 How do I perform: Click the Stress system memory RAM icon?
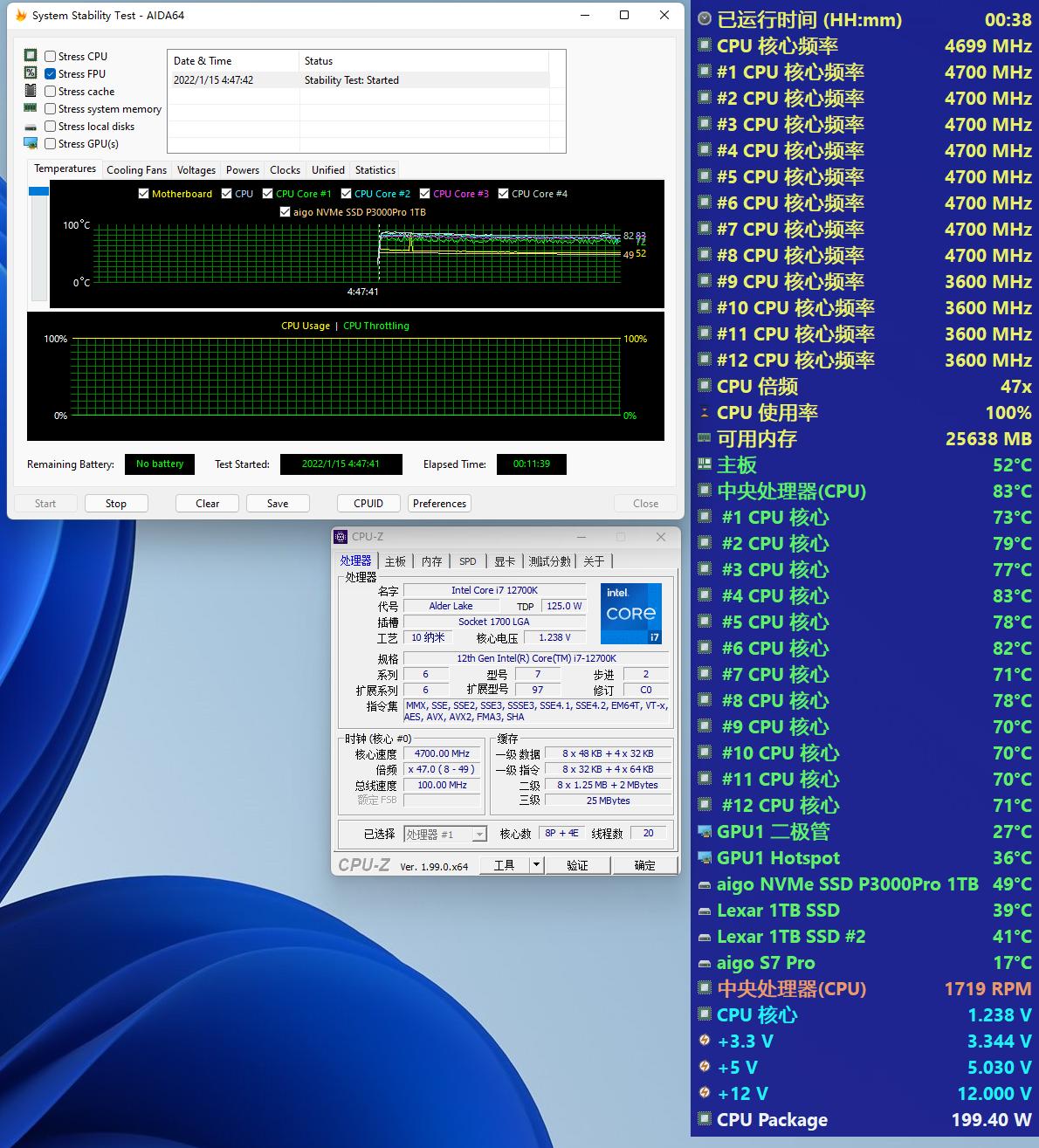(x=31, y=108)
